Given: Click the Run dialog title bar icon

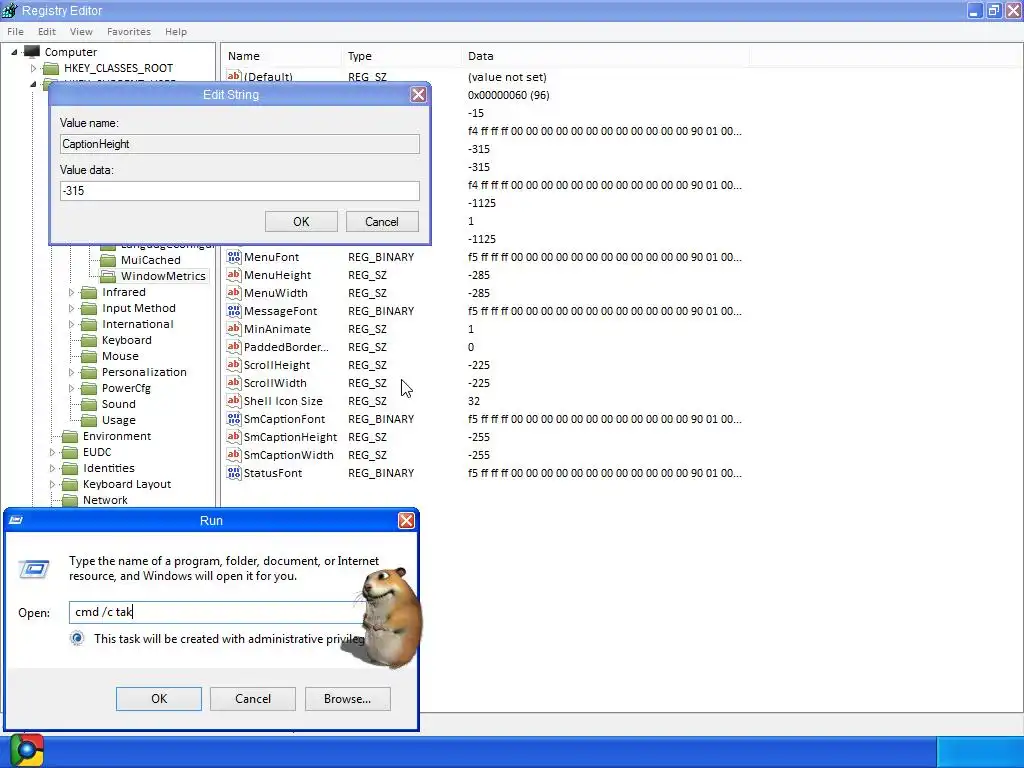Looking at the screenshot, I should (16, 520).
